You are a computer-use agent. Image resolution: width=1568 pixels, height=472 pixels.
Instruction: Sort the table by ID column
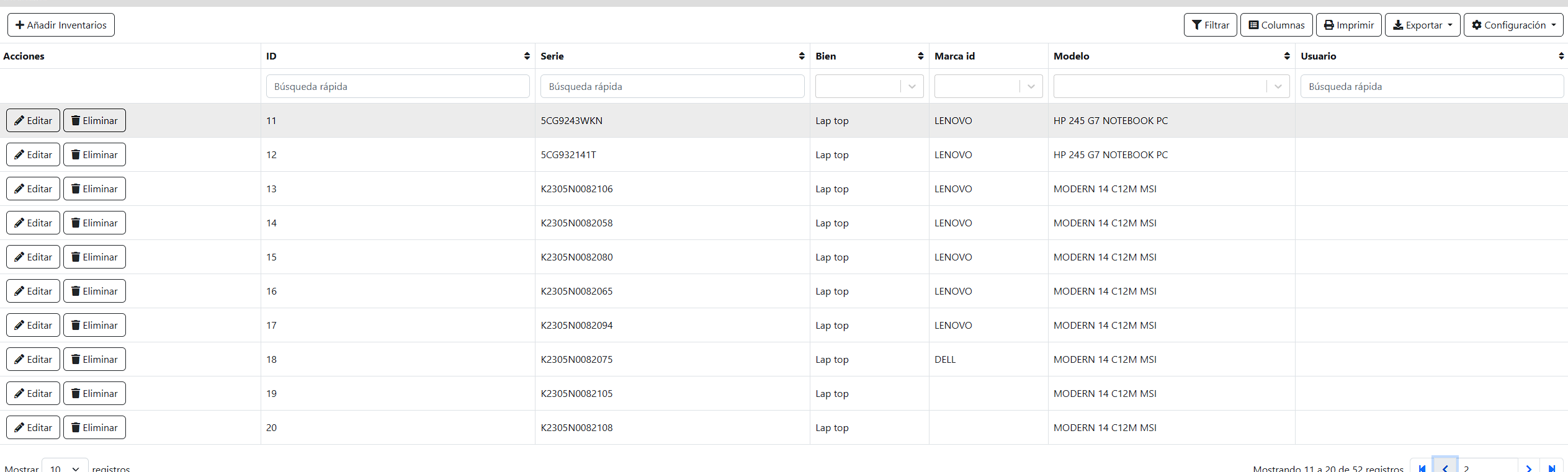[x=527, y=56]
